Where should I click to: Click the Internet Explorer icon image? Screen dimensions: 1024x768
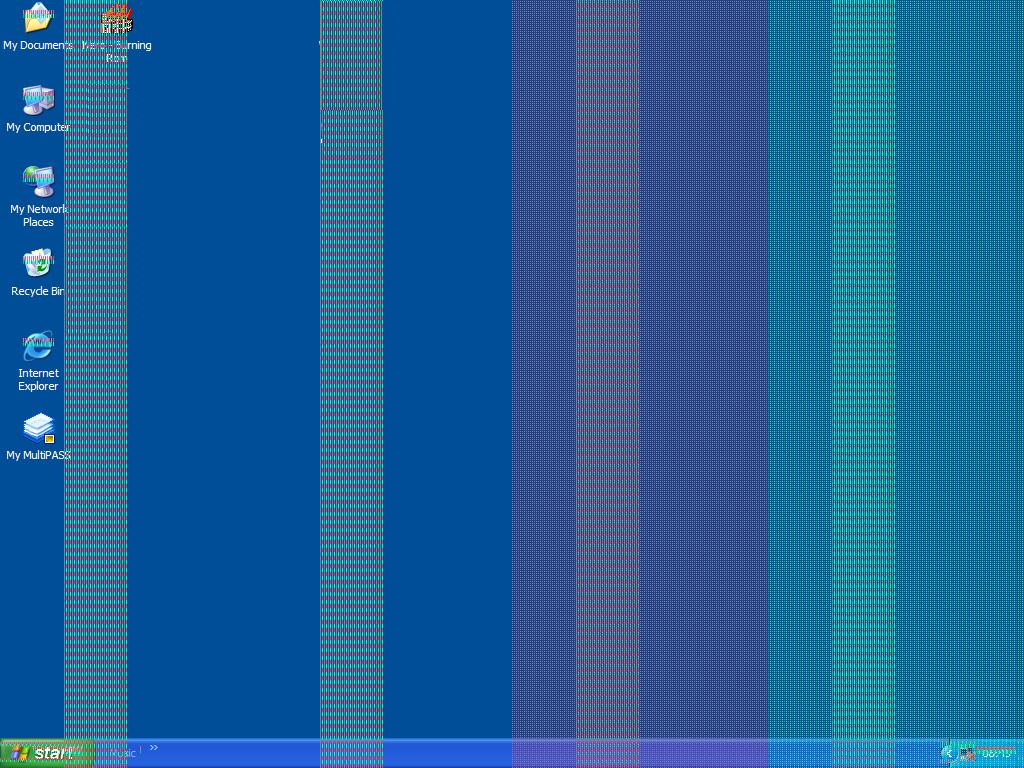[x=38, y=346]
